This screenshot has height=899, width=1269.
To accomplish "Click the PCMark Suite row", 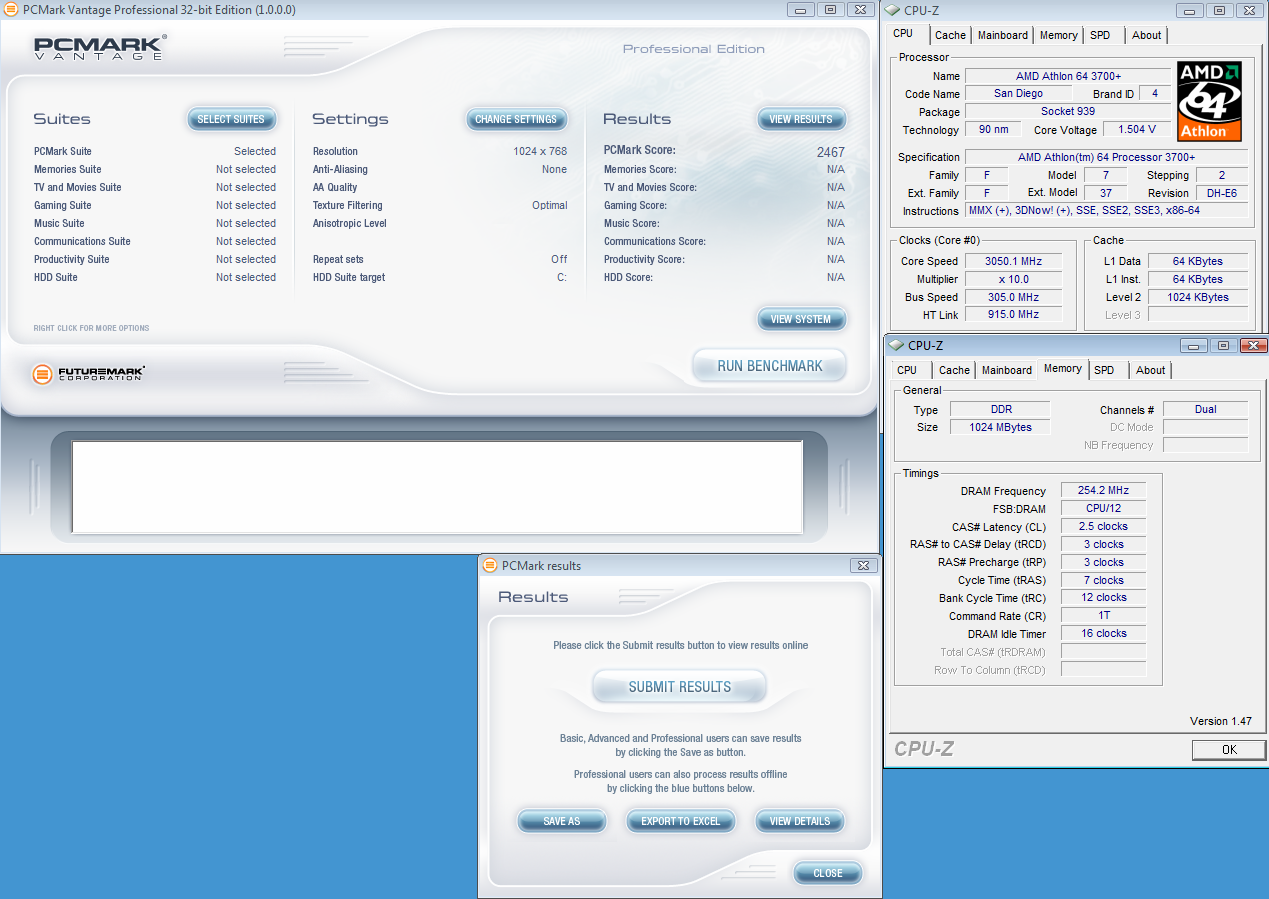I will pyautogui.click(x=155, y=151).
